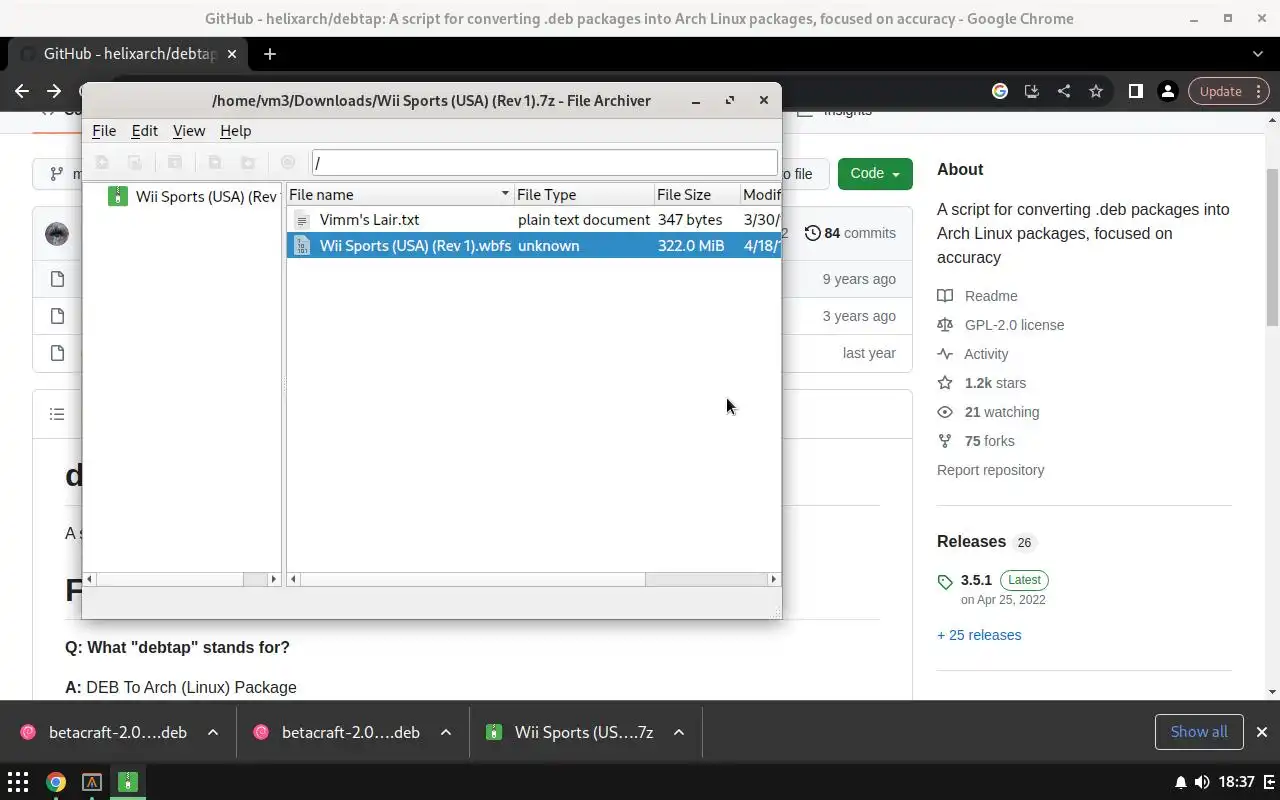This screenshot has width=1280, height=800.
Task: Click the '322.0 MiB' size cell
Action: (691, 245)
